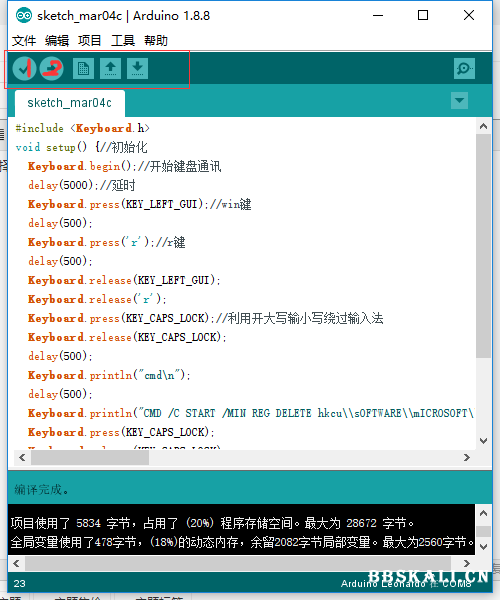Image resolution: width=500 pixels, height=600 pixels.
Task: Click console horizontal scrollbar right arrow
Action: (467, 563)
